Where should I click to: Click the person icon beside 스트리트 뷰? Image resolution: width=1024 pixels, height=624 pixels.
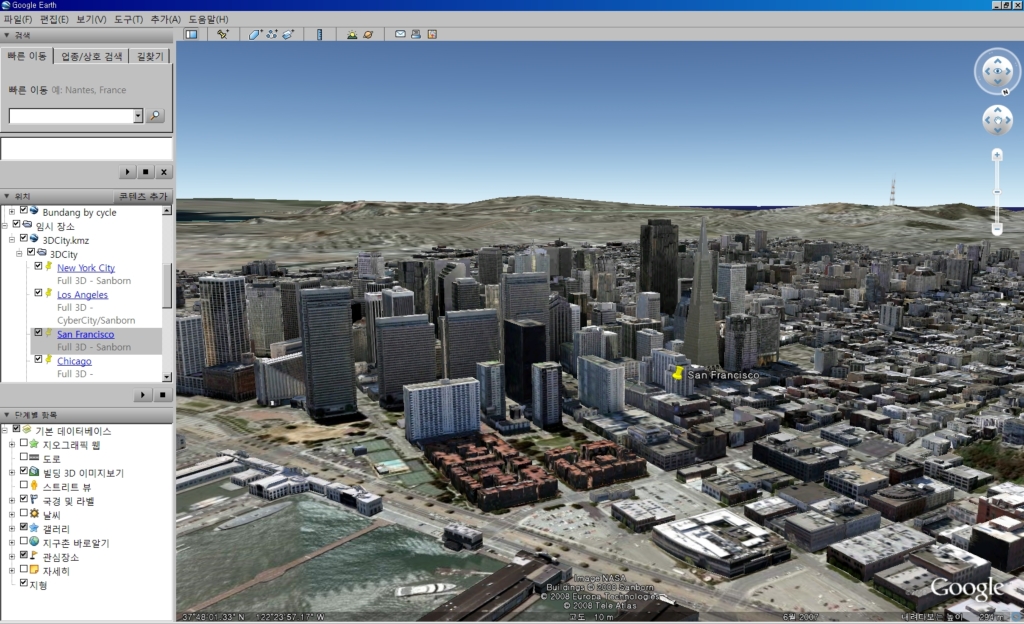coord(34,486)
